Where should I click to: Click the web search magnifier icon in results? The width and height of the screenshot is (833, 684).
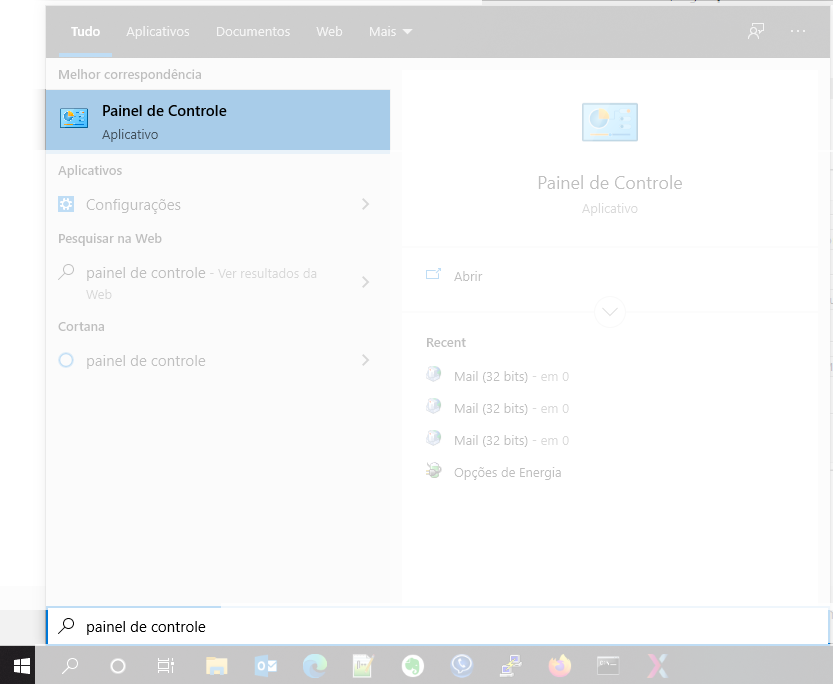click(x=66, y=272)
